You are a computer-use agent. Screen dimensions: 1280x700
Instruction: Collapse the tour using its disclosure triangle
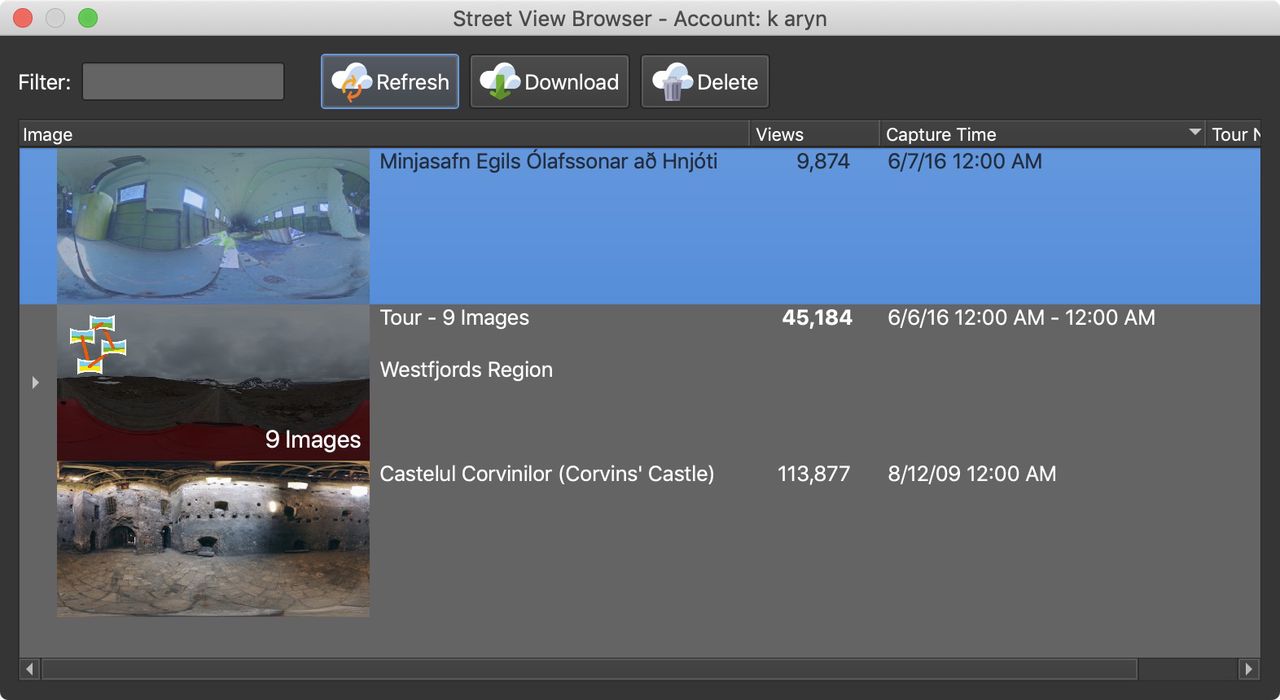(35, 382)
